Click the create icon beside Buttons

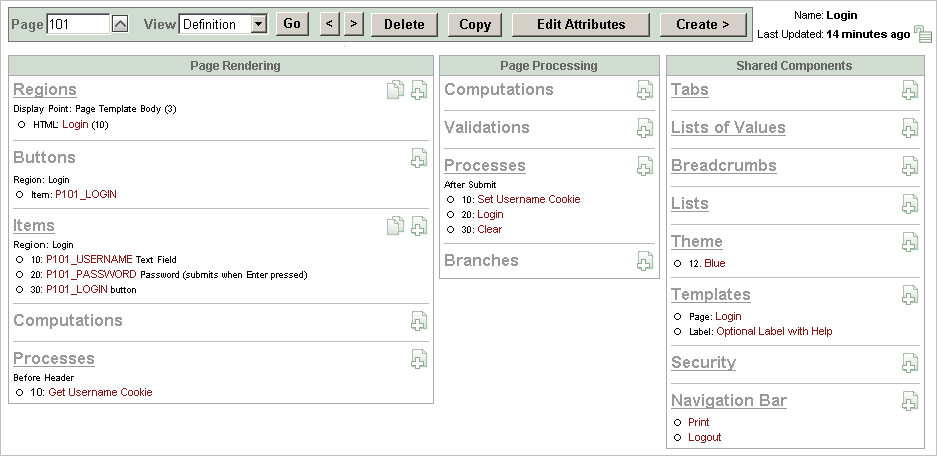(419, 158)
